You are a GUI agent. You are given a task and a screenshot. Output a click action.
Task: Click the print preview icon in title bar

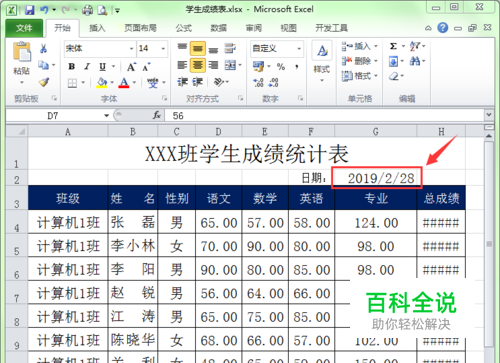coord(102,10)
